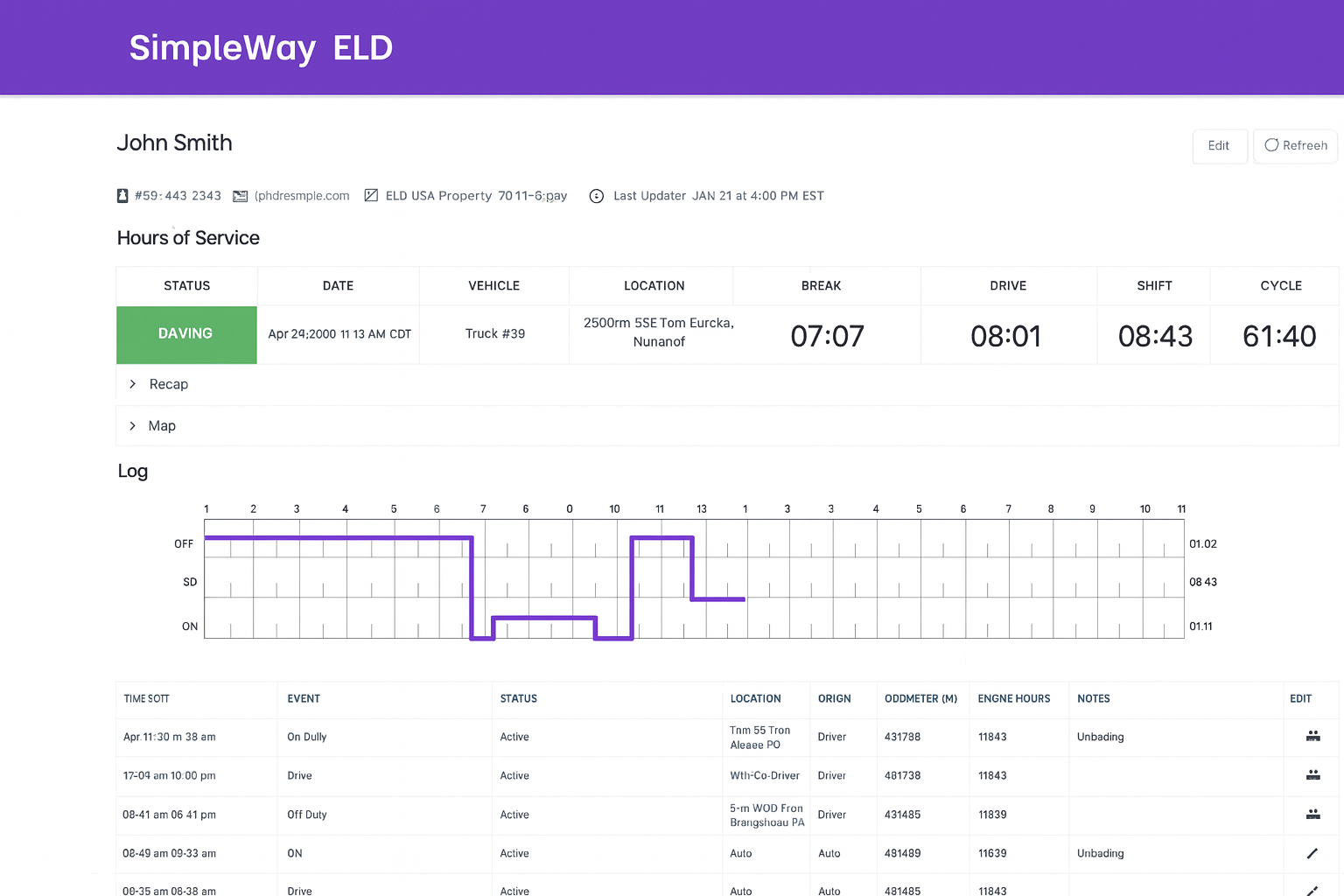Click the Recap chevron arrow
Image resolution: width=1344 pixels, height=896 pixels.
coord(132,384)
